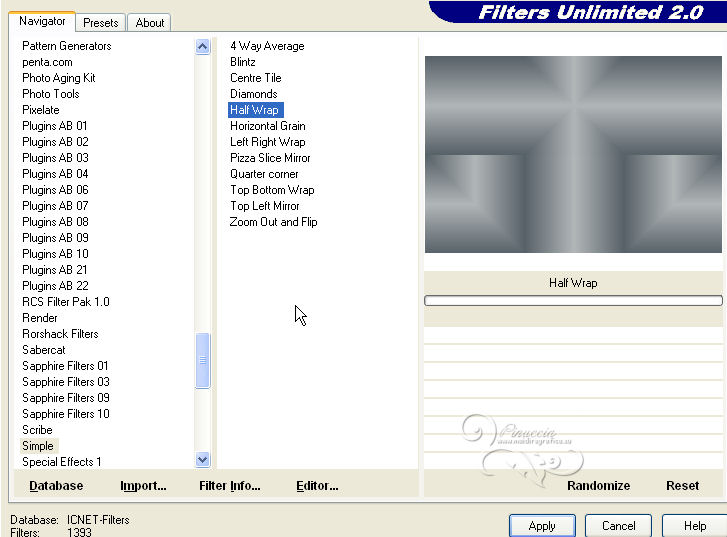Select Plugins AB 04 category
The height and width of the screenshot is (537, 727).
55,174
